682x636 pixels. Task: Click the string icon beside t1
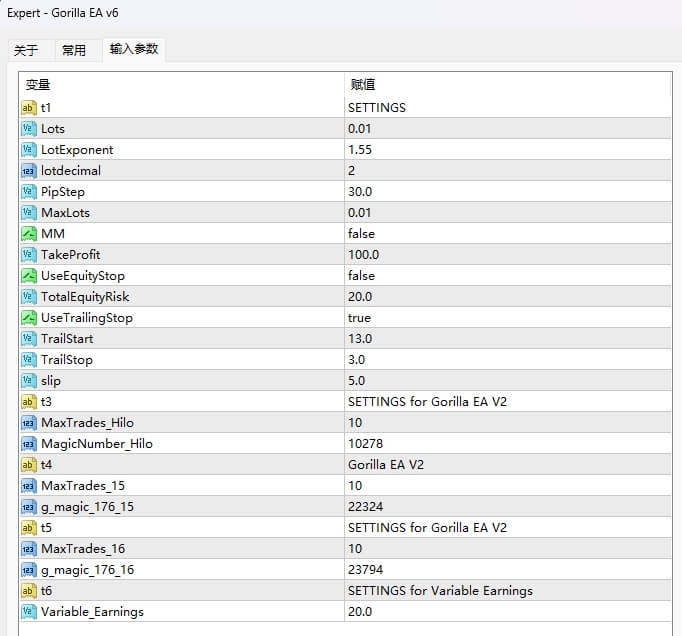point(29,107)
